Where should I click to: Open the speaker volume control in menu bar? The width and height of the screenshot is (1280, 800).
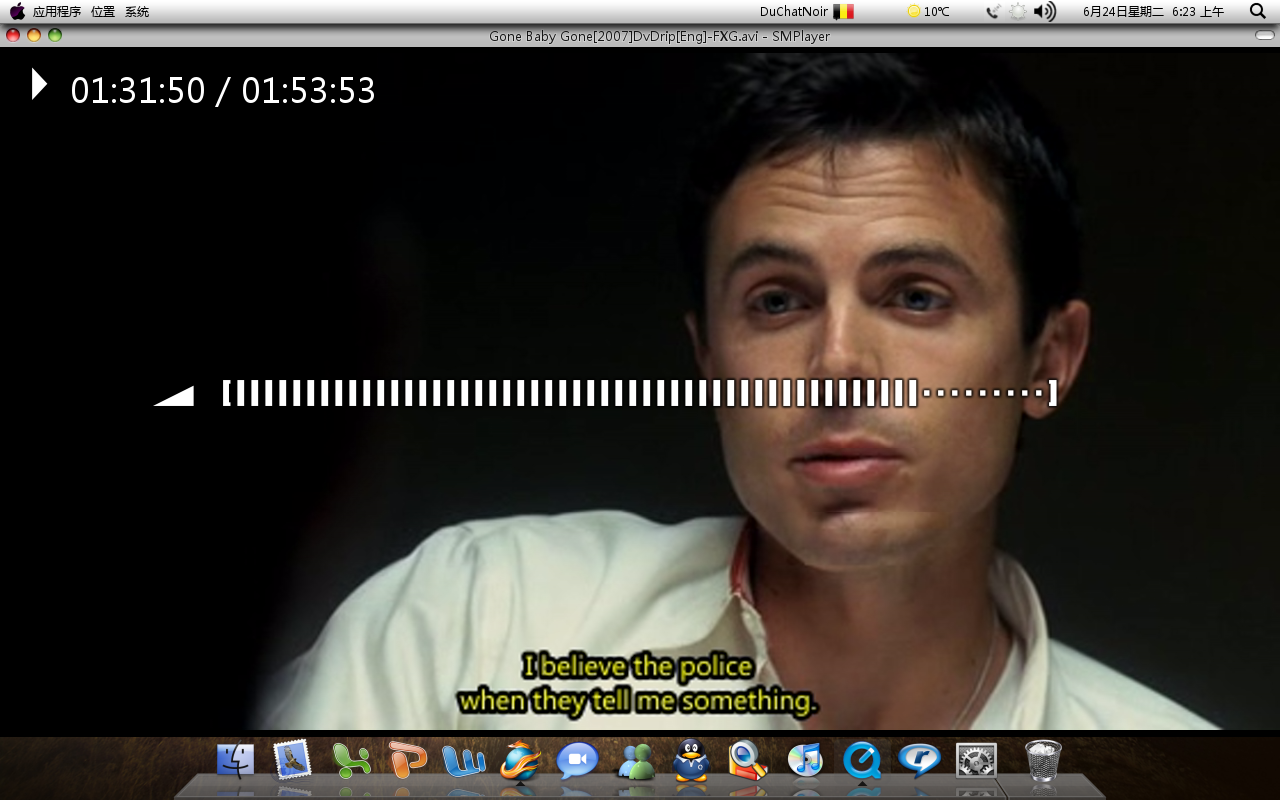[x=1045, y=11]
